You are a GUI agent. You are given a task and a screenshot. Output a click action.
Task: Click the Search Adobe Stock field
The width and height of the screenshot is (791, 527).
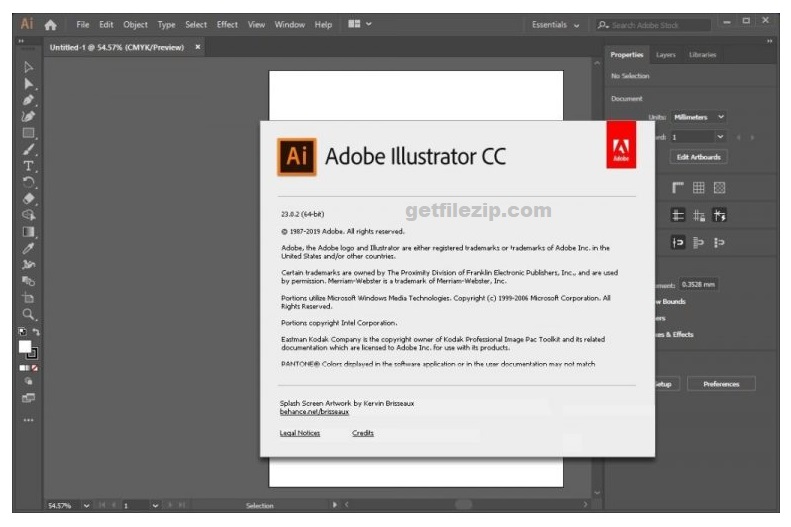click(x=654, y=25)
